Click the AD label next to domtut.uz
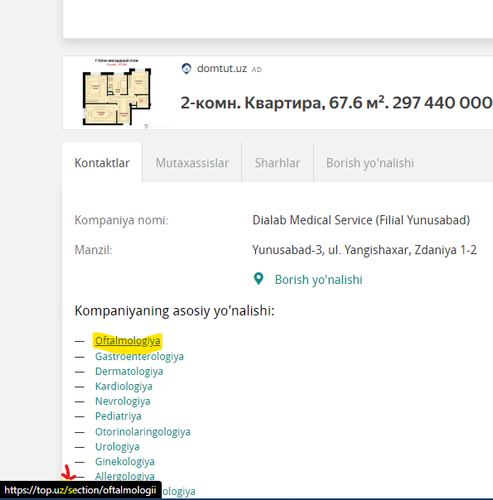493x500 pixels. coord(257,70)
